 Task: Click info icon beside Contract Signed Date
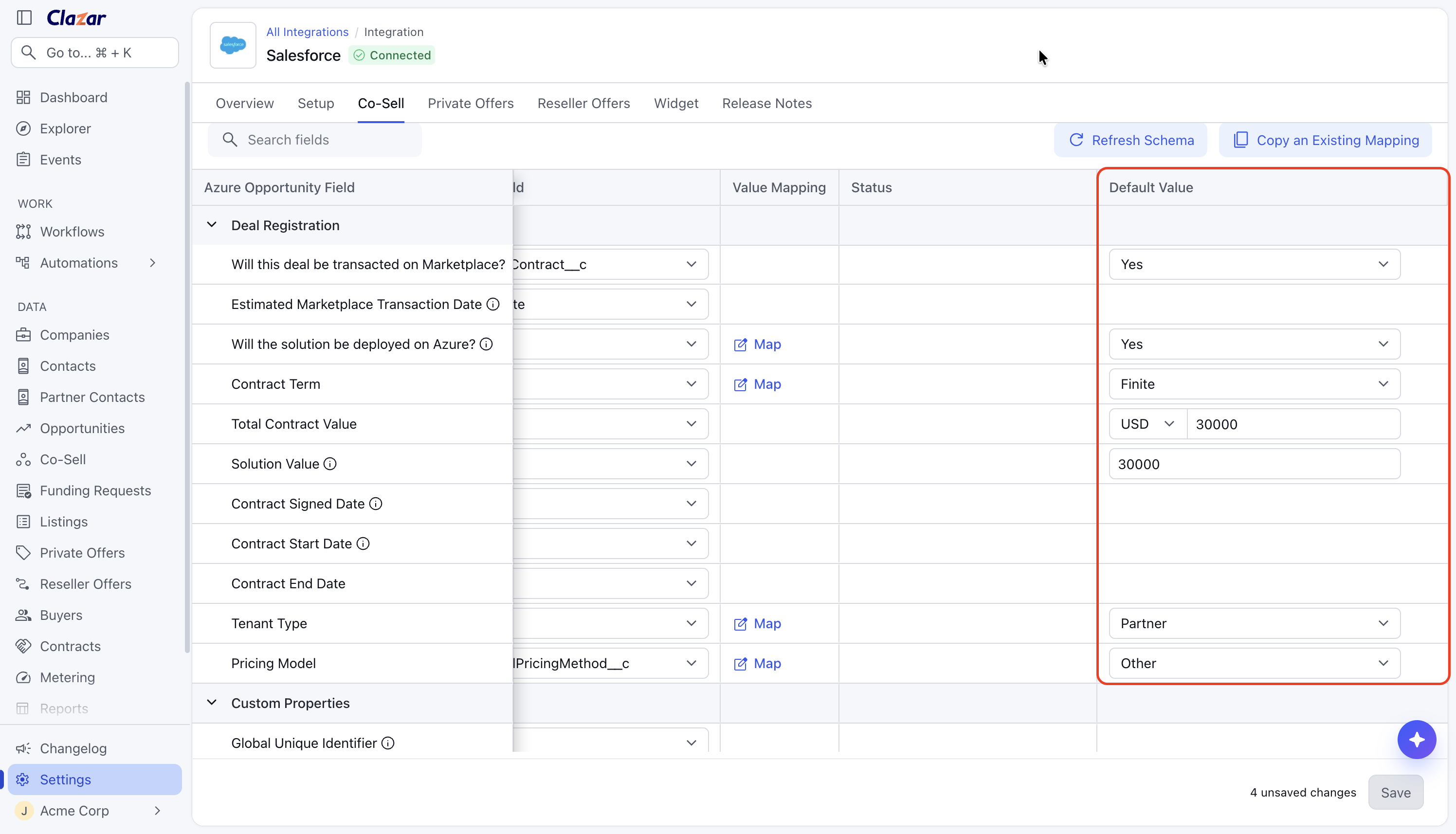376,504
